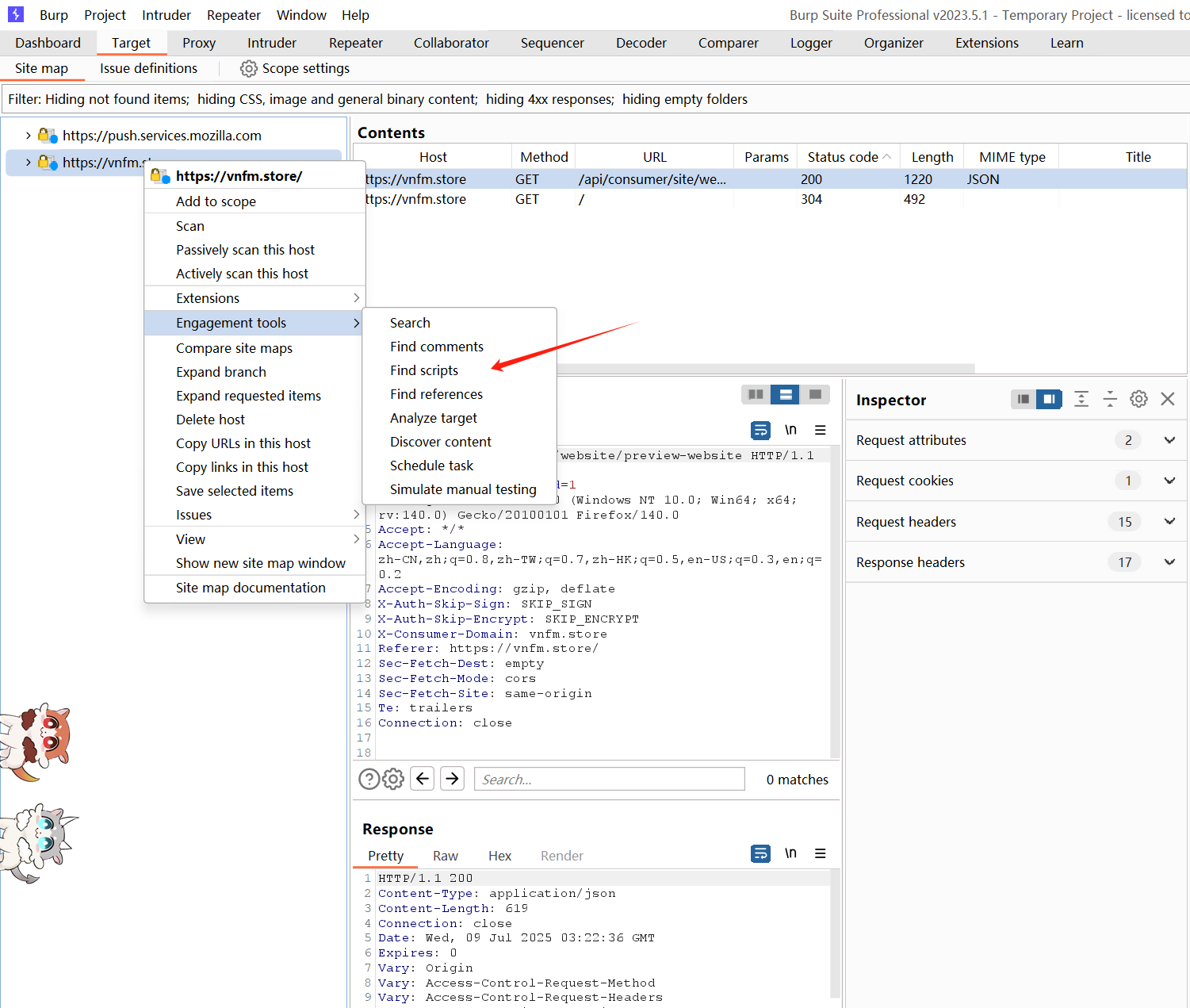1190x1008 pixels.
Task: Toggle word wrap icon in response editor
Action: tap(760, 853)
